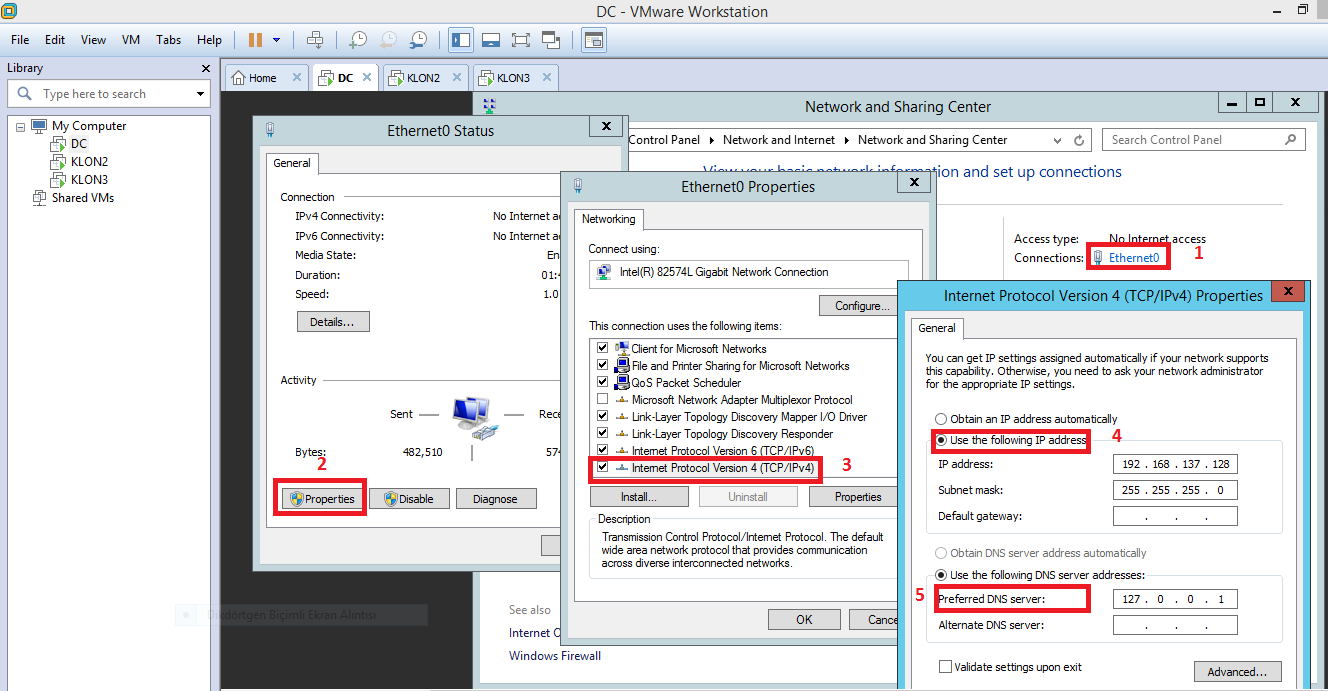
Task: Select Obtain an IP address automatically
Action: [940, 419]
